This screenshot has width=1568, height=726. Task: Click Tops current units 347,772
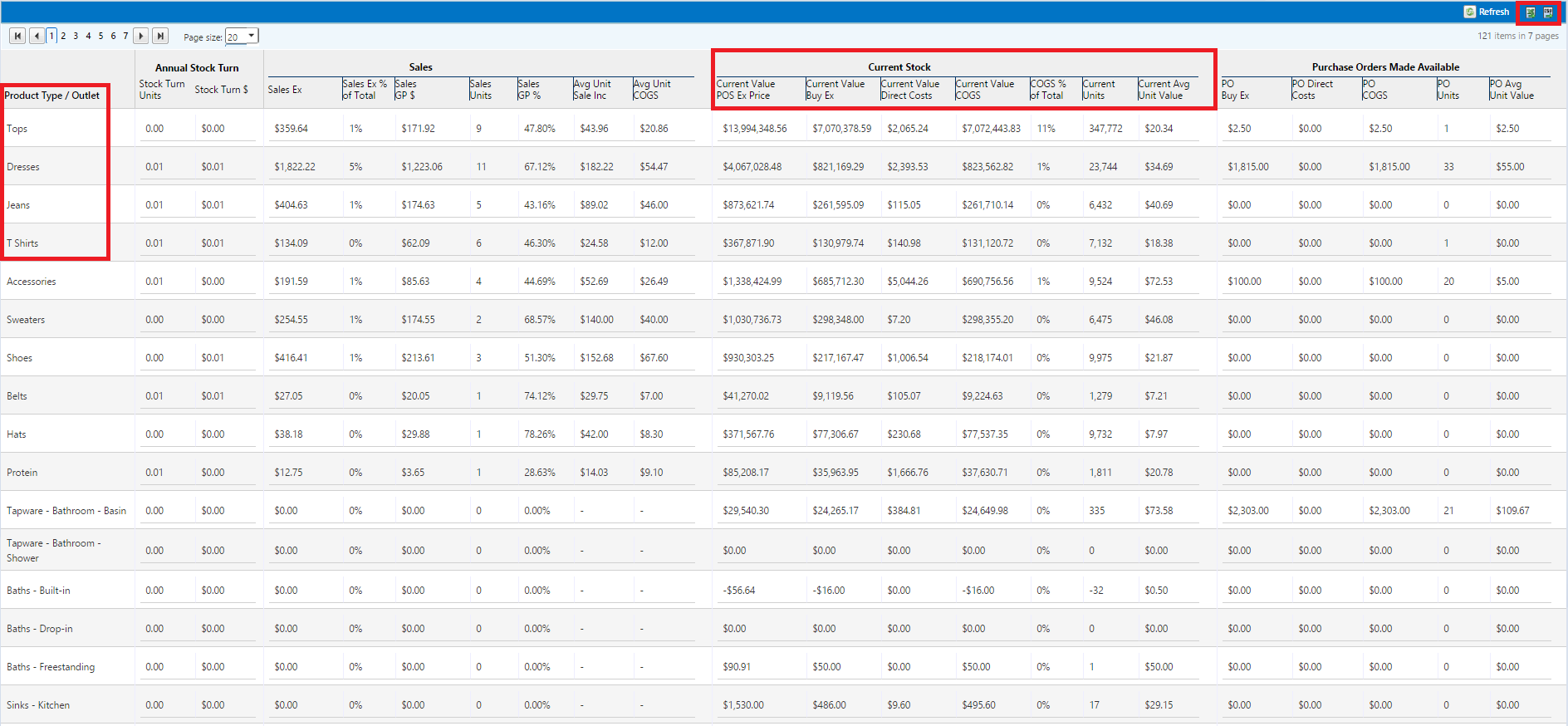tap(1105, 129)
